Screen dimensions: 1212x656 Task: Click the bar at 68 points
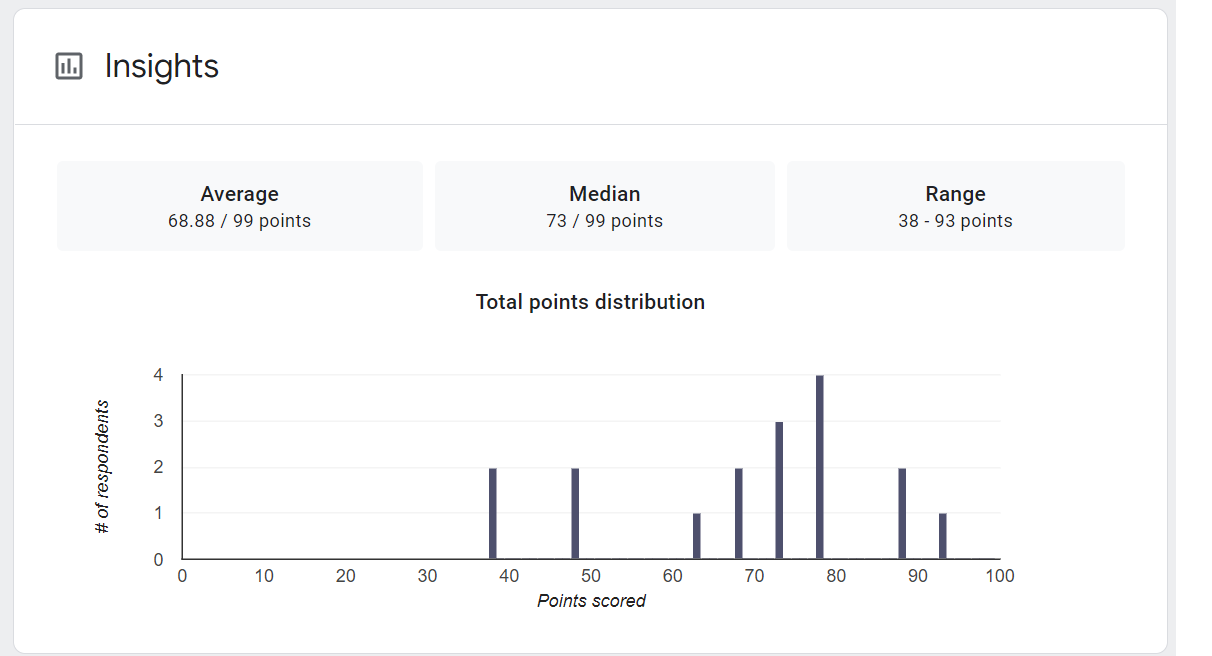click(738, 513)
